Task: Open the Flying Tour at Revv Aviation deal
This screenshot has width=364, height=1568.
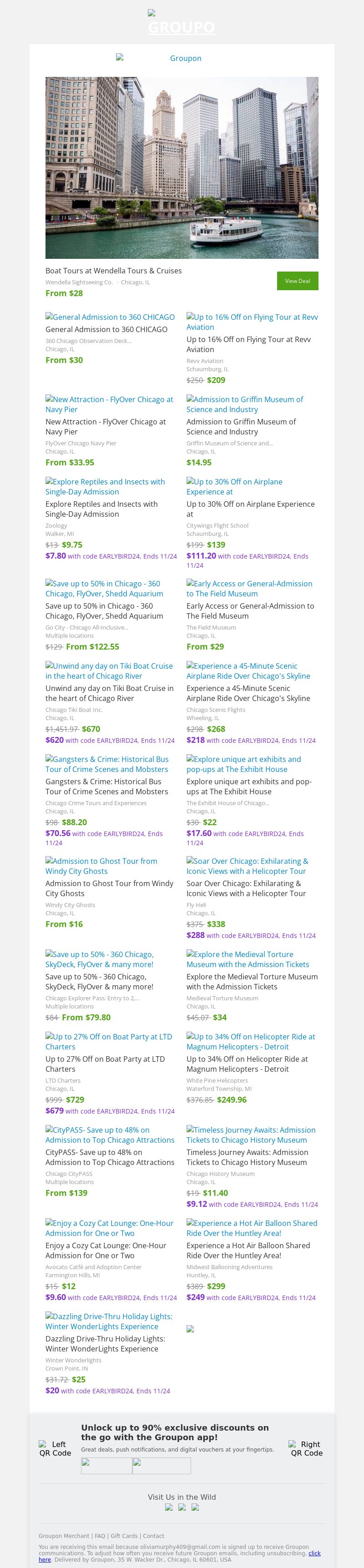Action: click(252, 322)
